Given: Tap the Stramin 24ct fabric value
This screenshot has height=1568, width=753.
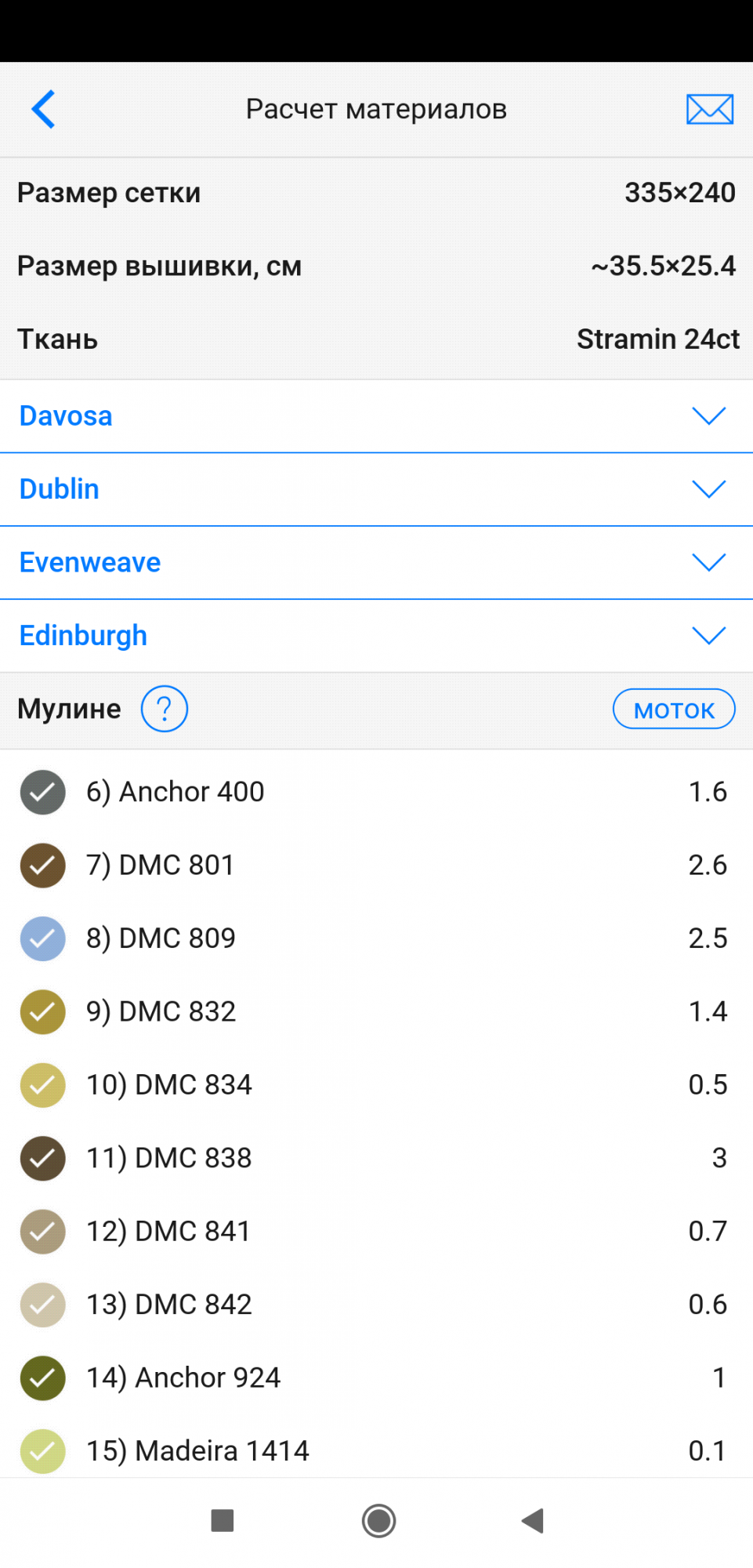Looking at the screenshot, I should 657,339.
